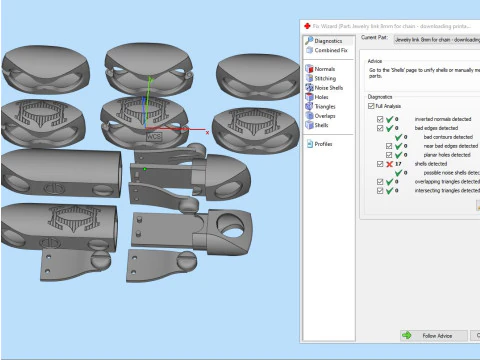Click the Triangles icon
480x360 pixels.
click(x=309, y=106)
